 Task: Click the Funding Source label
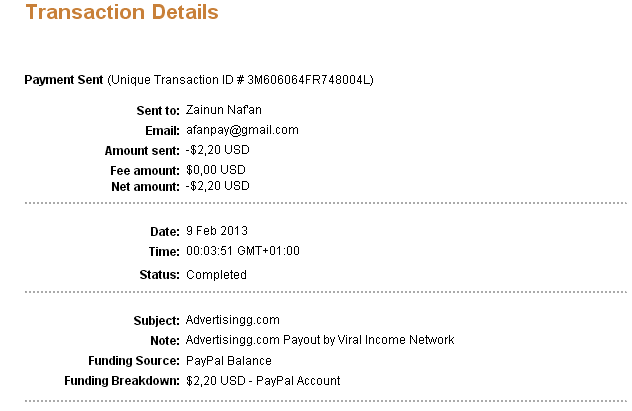[x=134, y=361]
